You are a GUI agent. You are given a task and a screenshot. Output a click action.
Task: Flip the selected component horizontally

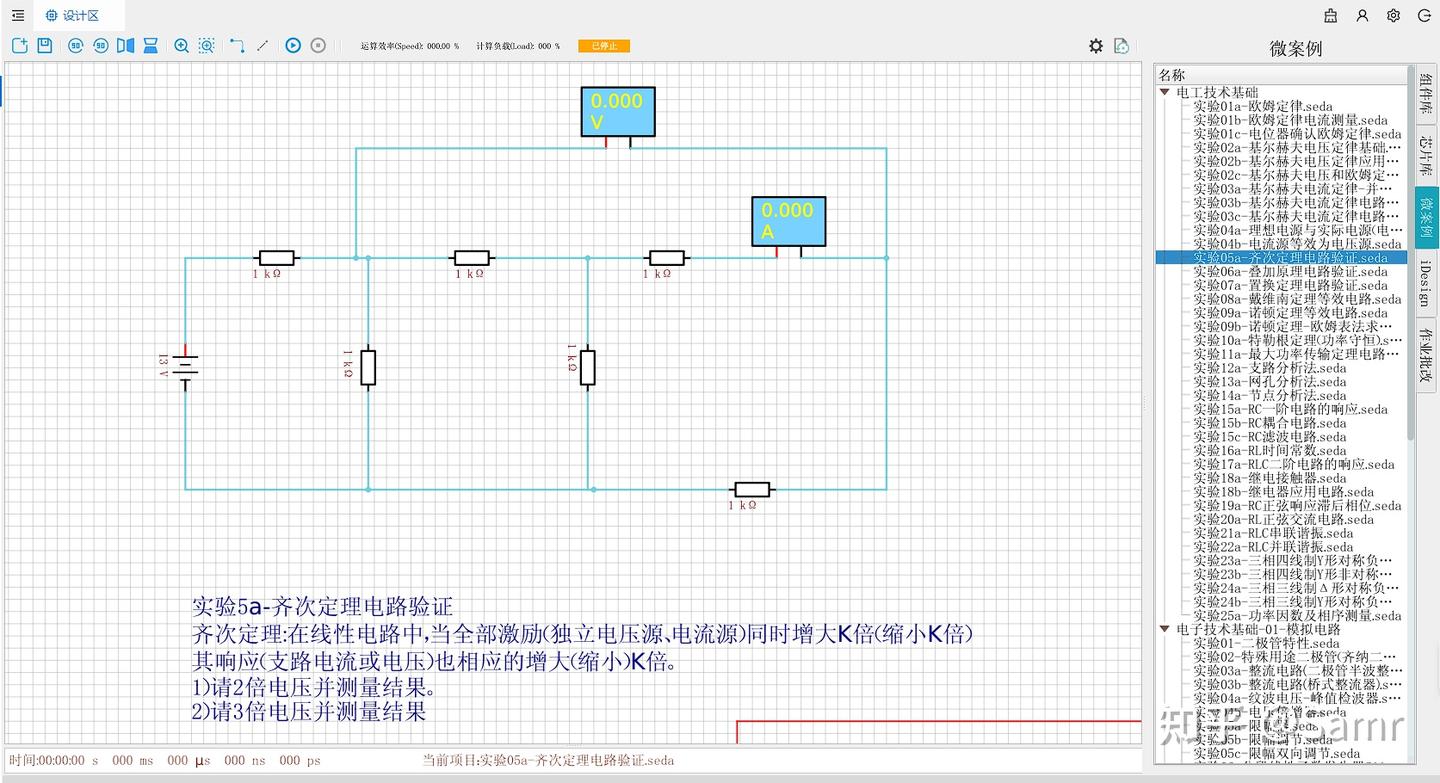[x=125, y=45]
